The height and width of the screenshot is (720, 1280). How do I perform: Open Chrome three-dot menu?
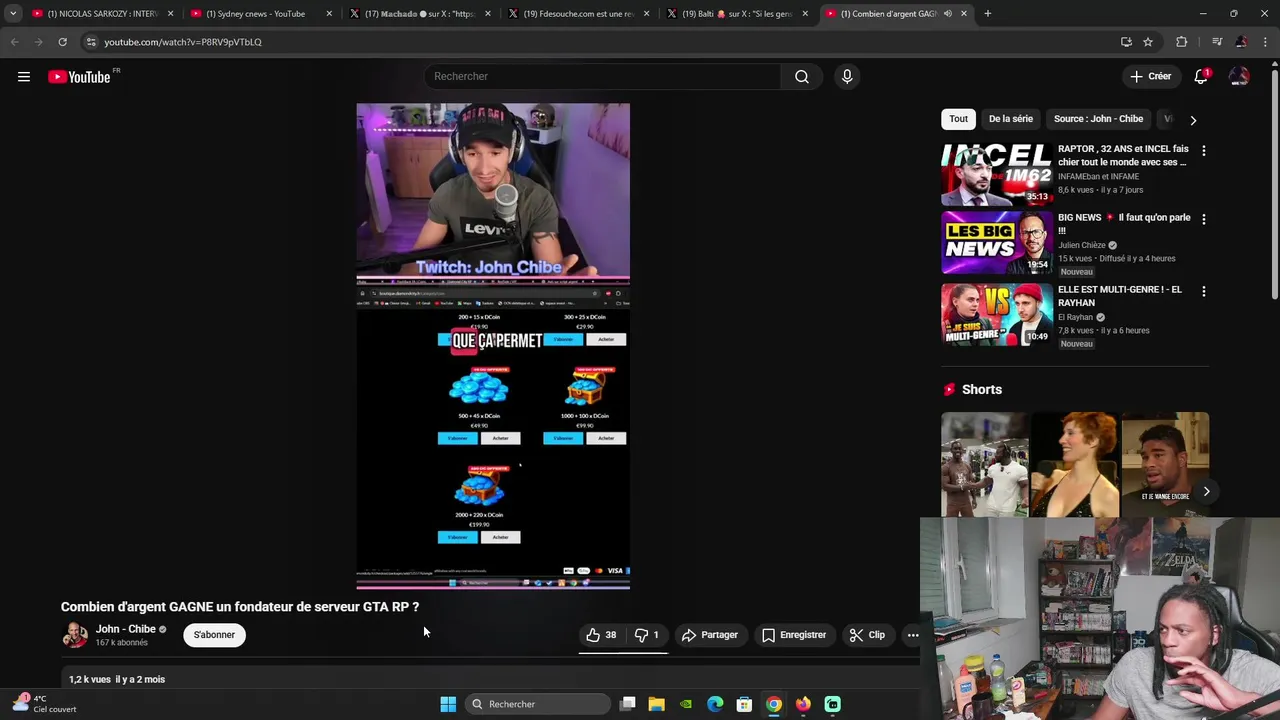coord(1266,42)
